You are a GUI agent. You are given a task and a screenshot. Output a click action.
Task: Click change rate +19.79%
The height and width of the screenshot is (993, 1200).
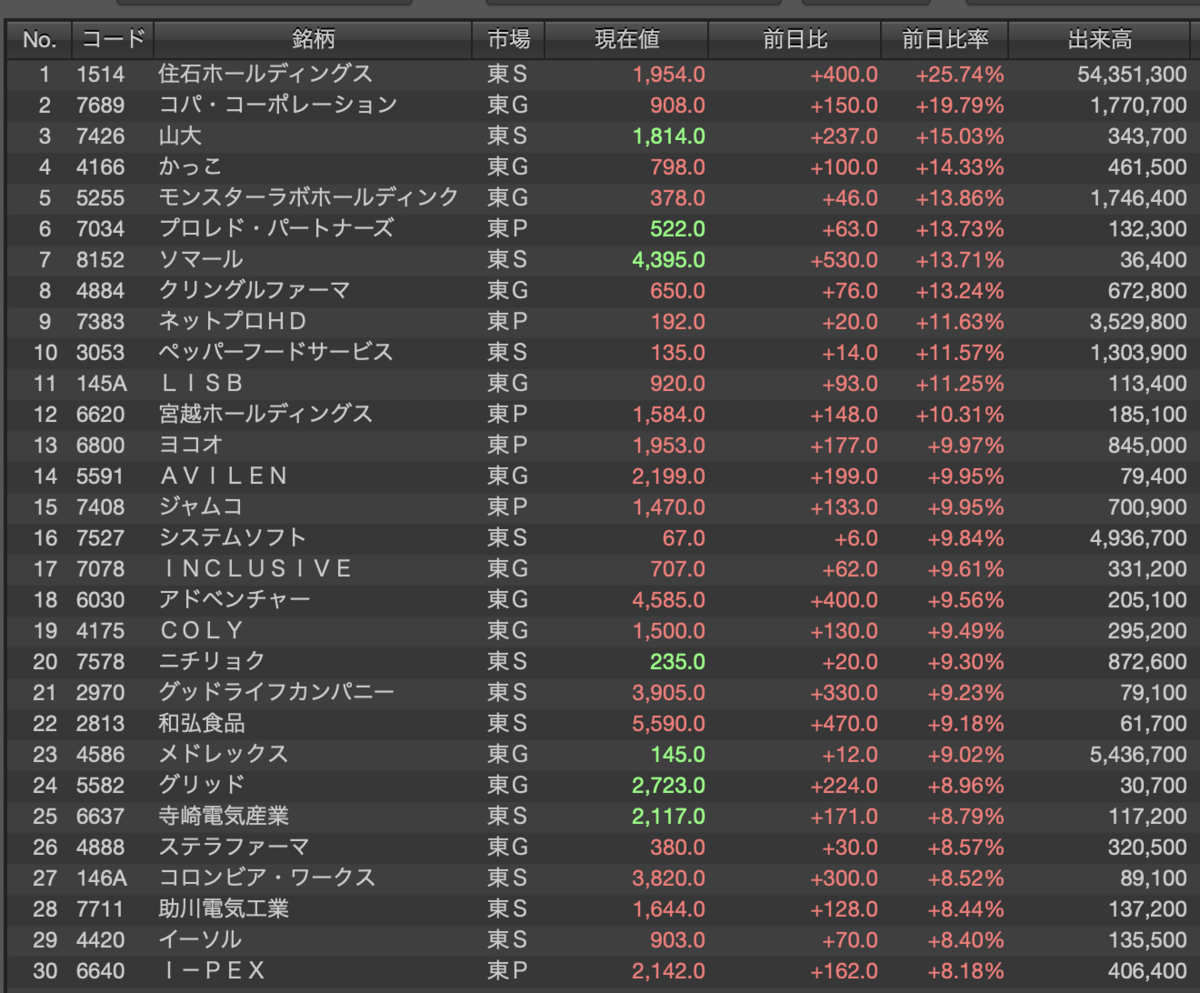point(960,105)
